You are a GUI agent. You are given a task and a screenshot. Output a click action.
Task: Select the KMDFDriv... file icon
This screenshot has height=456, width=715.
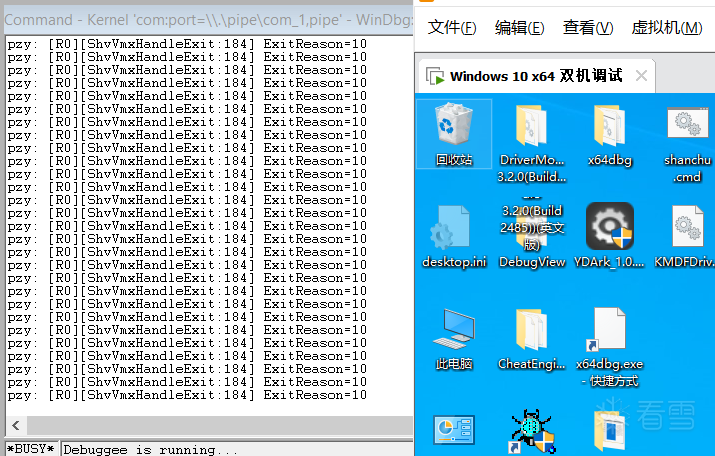[686, 236]
